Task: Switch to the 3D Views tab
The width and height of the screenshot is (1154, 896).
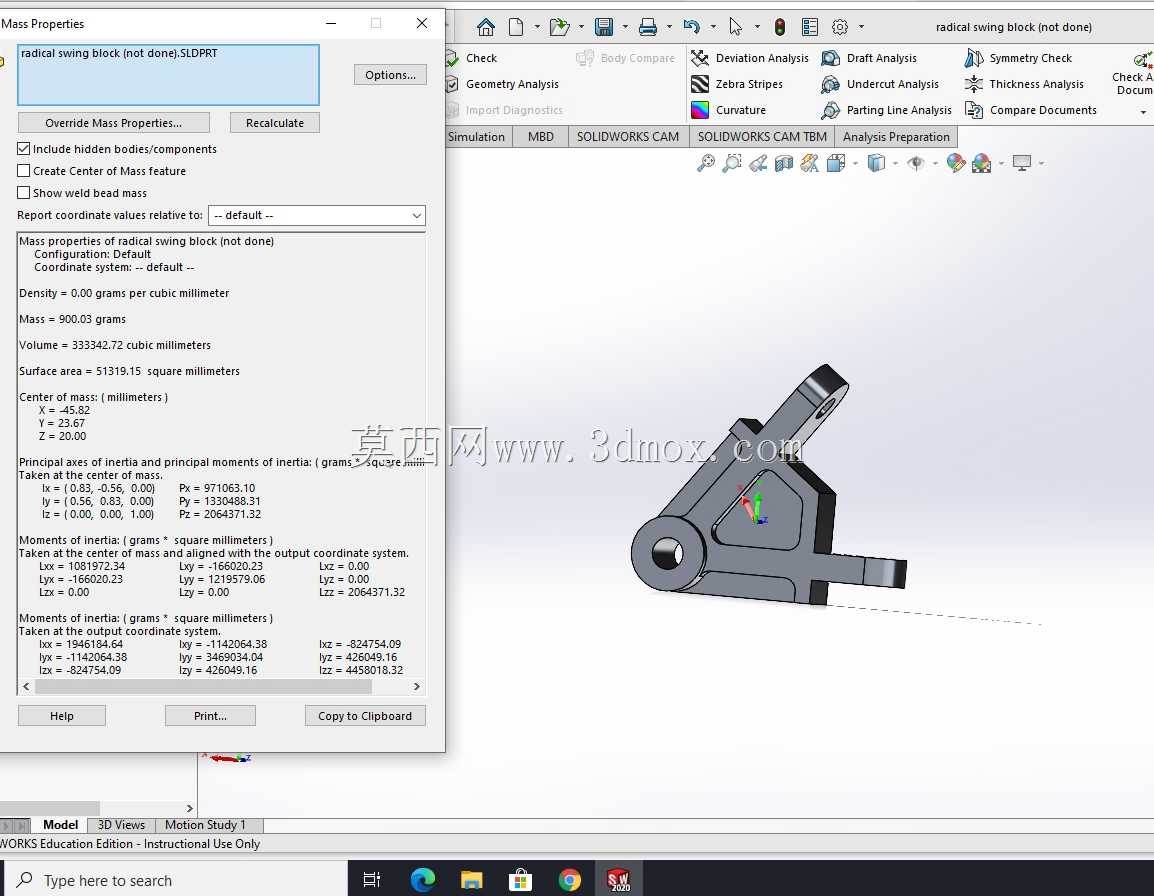Action: pyautogui.click(x=121, y=825)
